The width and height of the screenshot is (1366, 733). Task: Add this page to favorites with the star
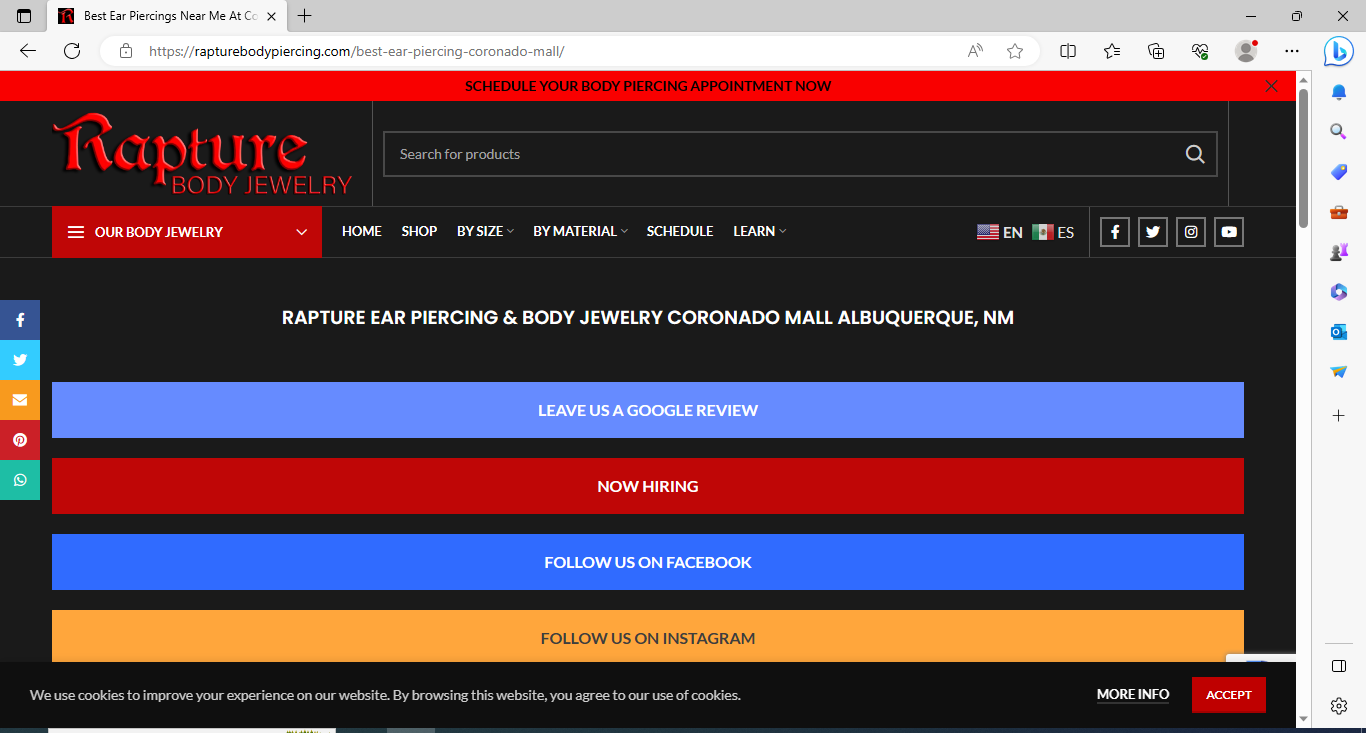pyautogui.click(x=1015, y=51)
